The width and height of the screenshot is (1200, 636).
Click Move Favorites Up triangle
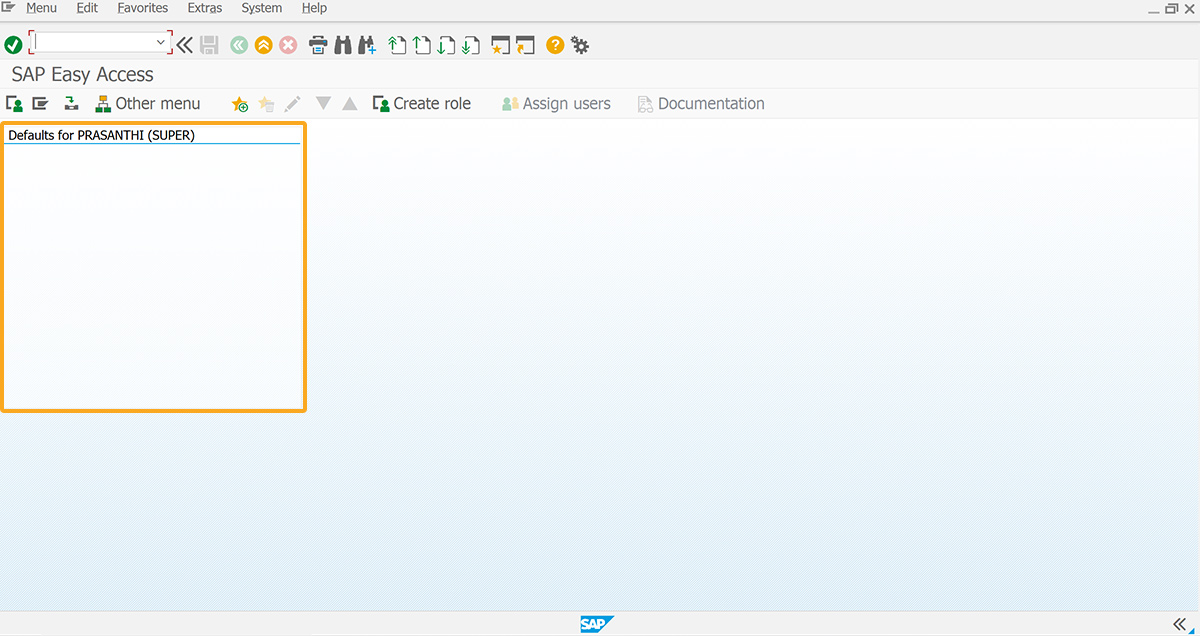[349, 103]
